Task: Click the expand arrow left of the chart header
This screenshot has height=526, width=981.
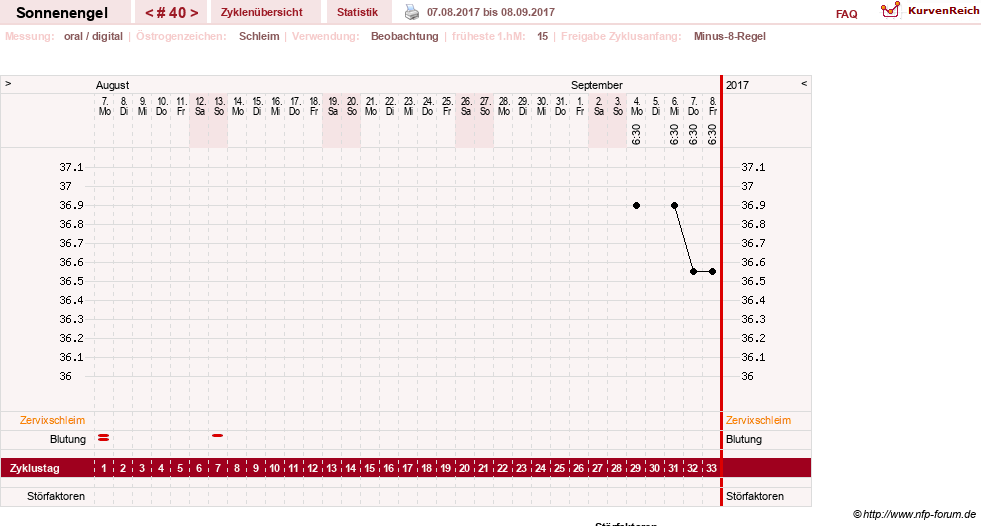Action: click(x=8, y=83)
